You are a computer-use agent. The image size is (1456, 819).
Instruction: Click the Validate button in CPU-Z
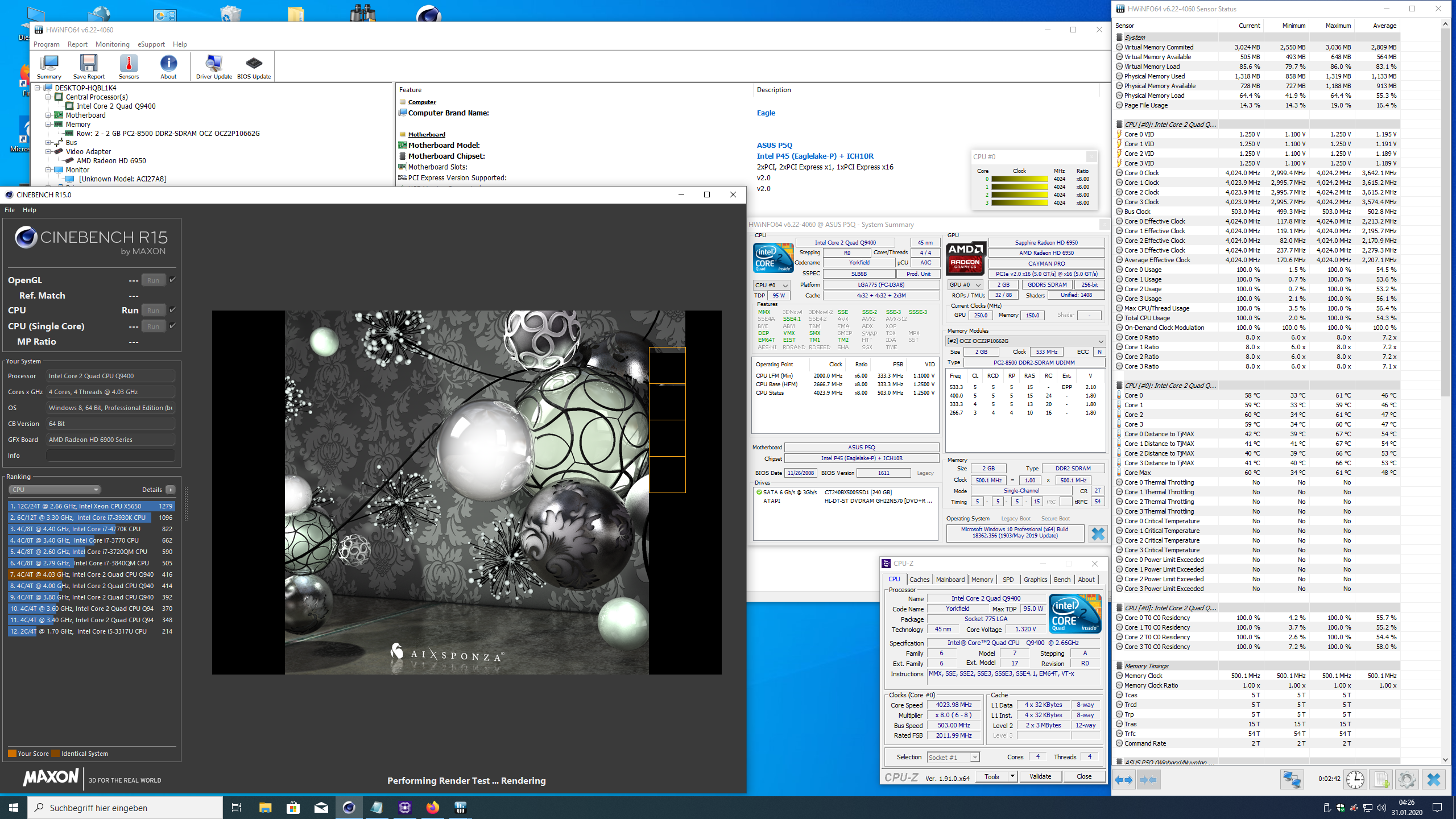pyautogui.click(x=1040, y=776)
